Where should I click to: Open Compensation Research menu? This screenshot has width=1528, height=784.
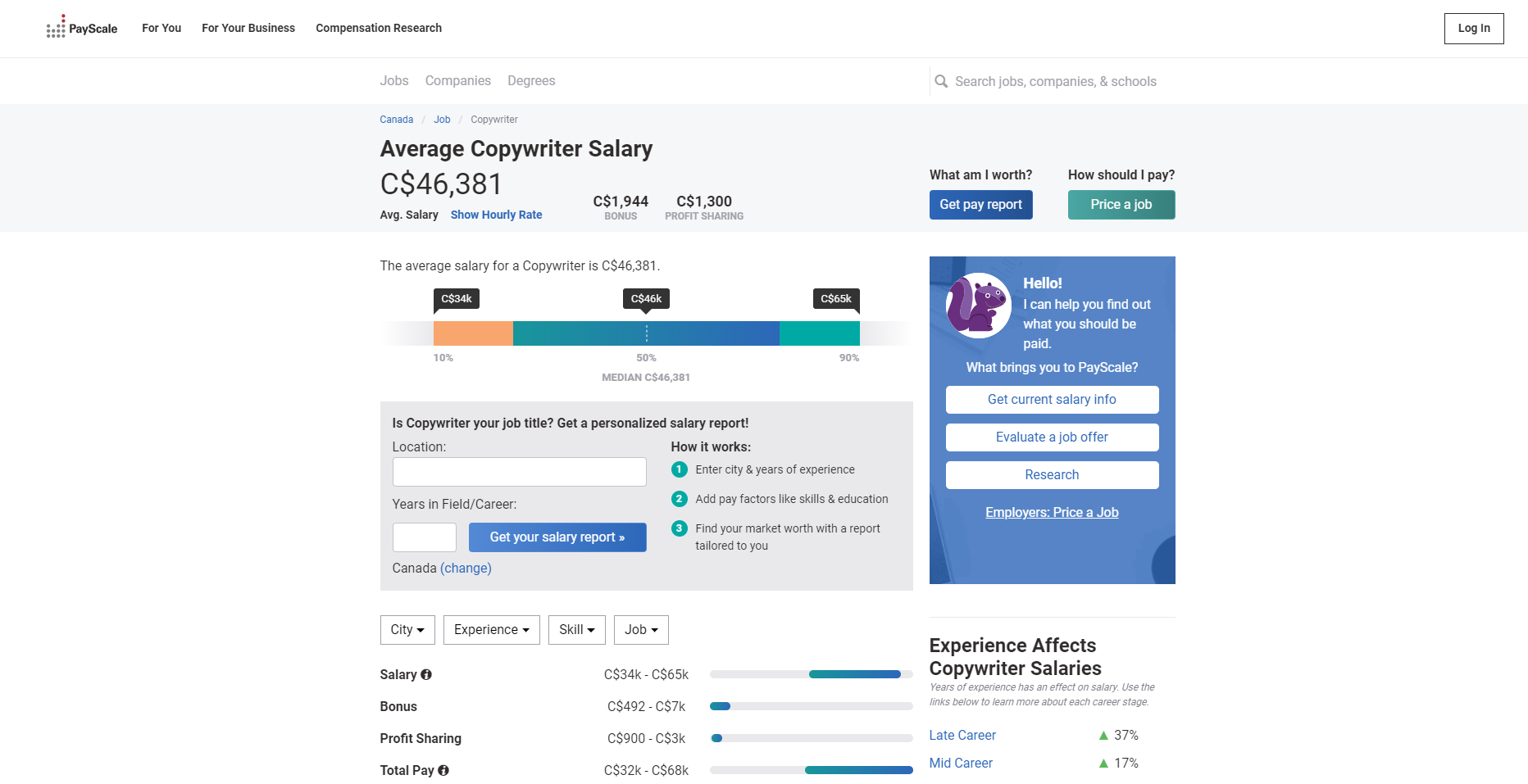pyautogui.click(x=379, y=28)
